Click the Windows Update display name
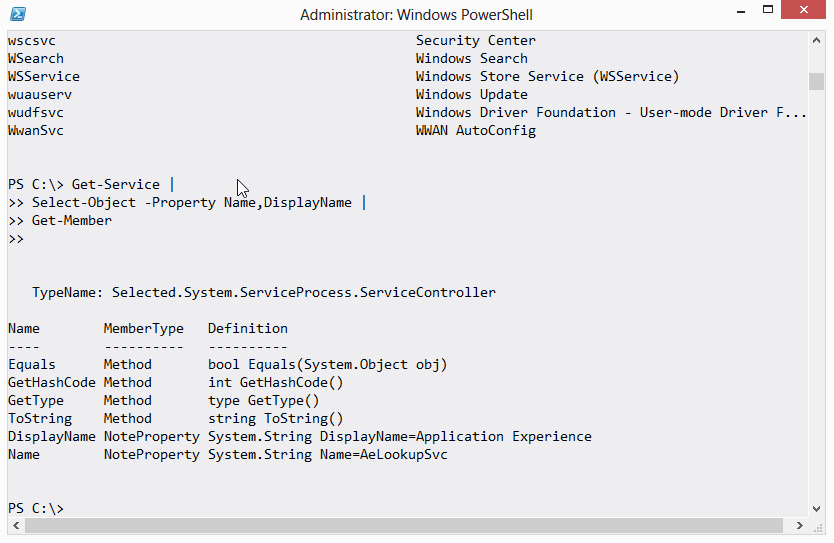Image resolution: width=834 pixels, height=543 pixels. [x=472, y=94]
